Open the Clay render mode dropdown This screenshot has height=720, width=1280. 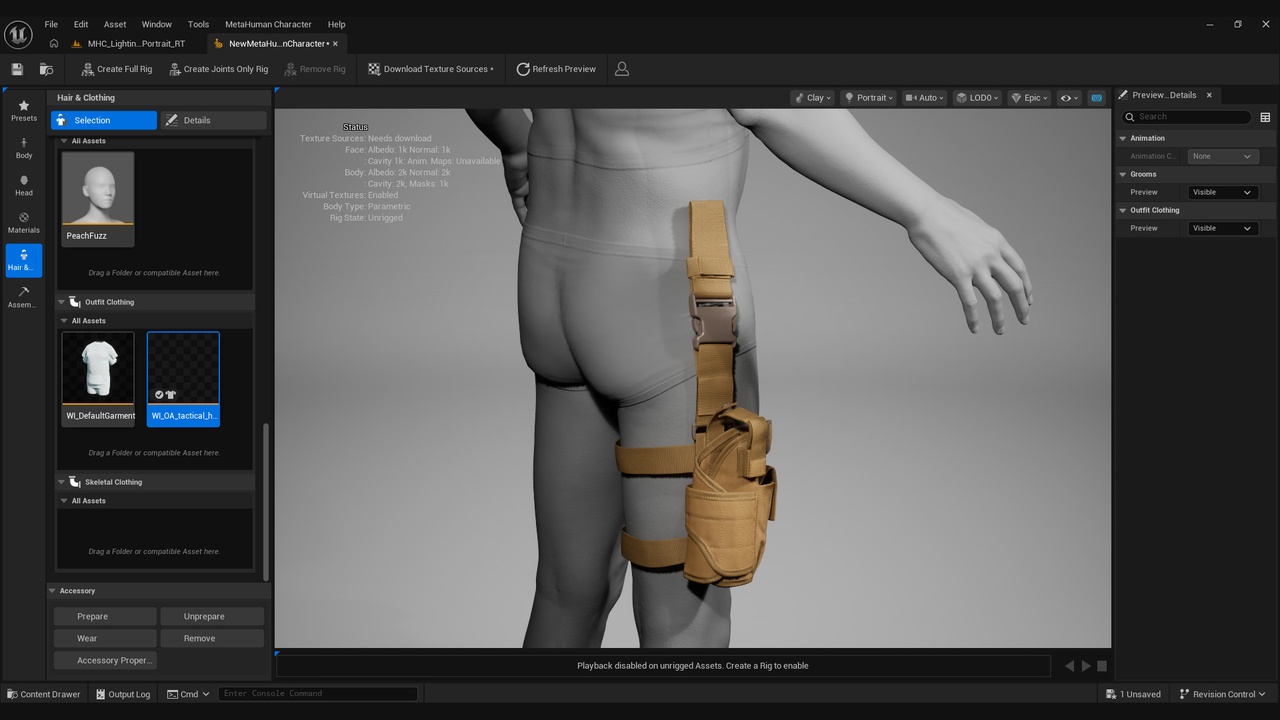point(813,98)
